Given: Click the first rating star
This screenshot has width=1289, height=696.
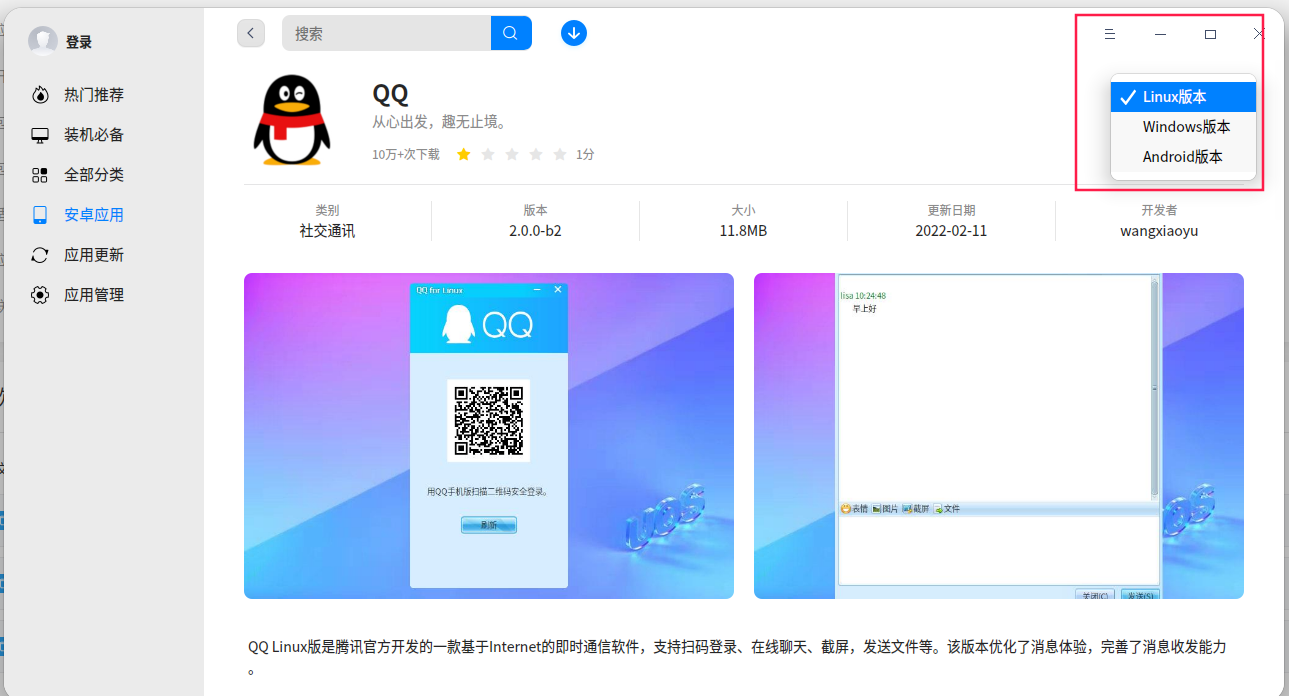Looking at the screenshot, I should pos(464,154).
